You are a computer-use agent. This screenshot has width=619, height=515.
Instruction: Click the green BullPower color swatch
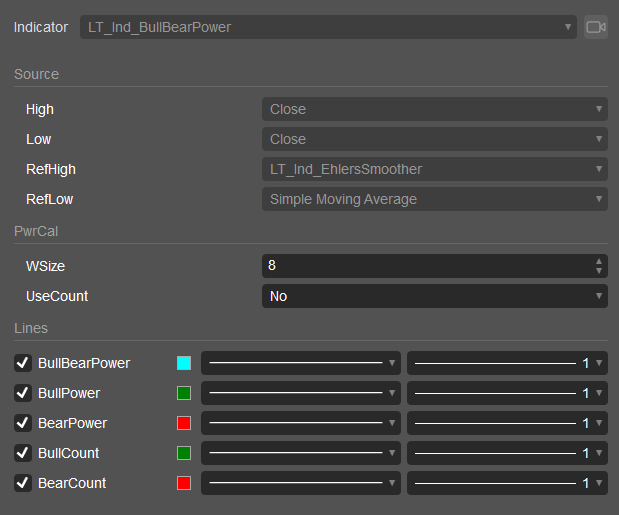[x=184, y=393]
